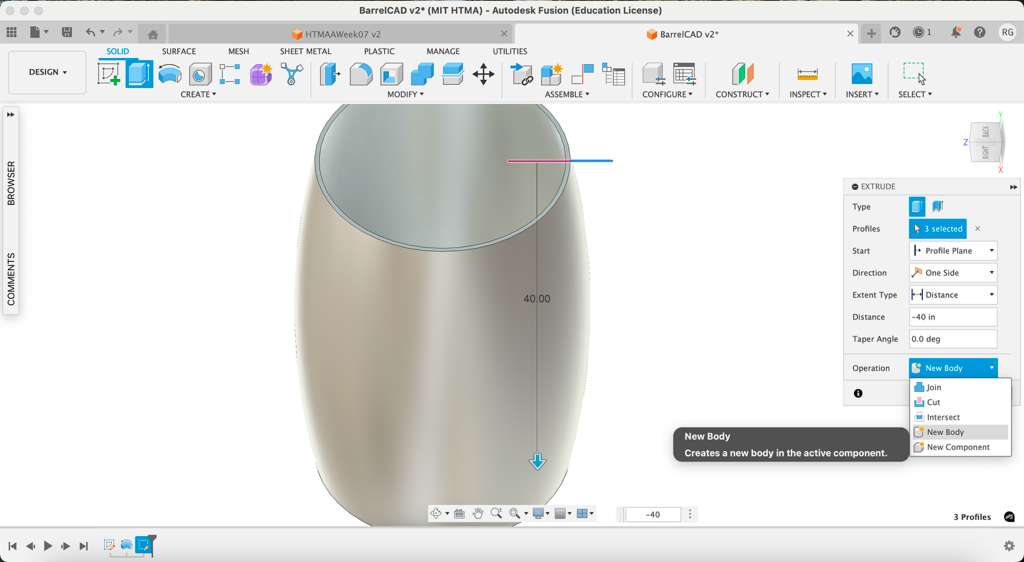1024x562 pixels.
Task: Select the Pan hand tool
Action: pyautogui.click(x=478, y=514)
